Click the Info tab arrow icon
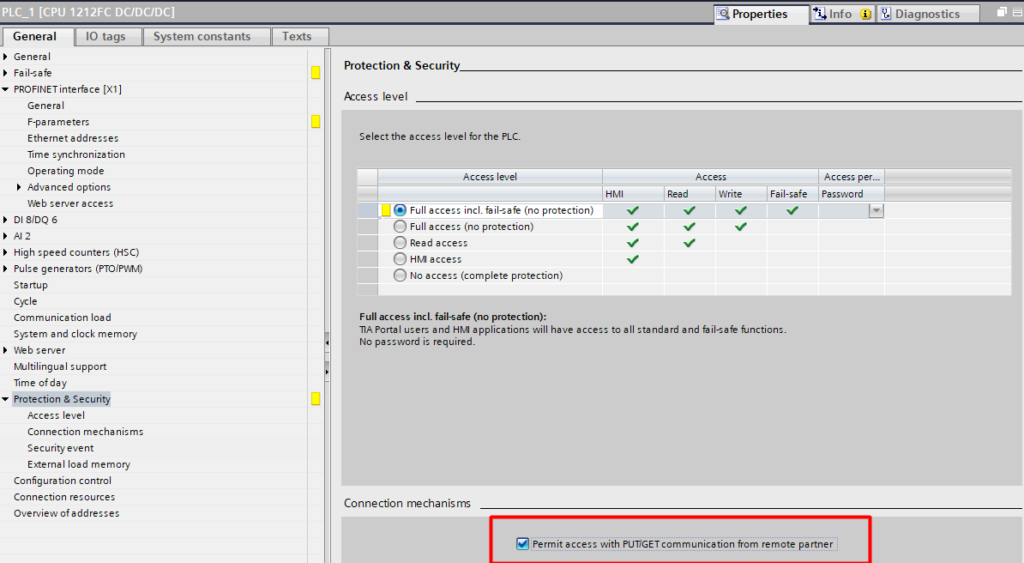 pyautogui.click(x=820, y=14)
